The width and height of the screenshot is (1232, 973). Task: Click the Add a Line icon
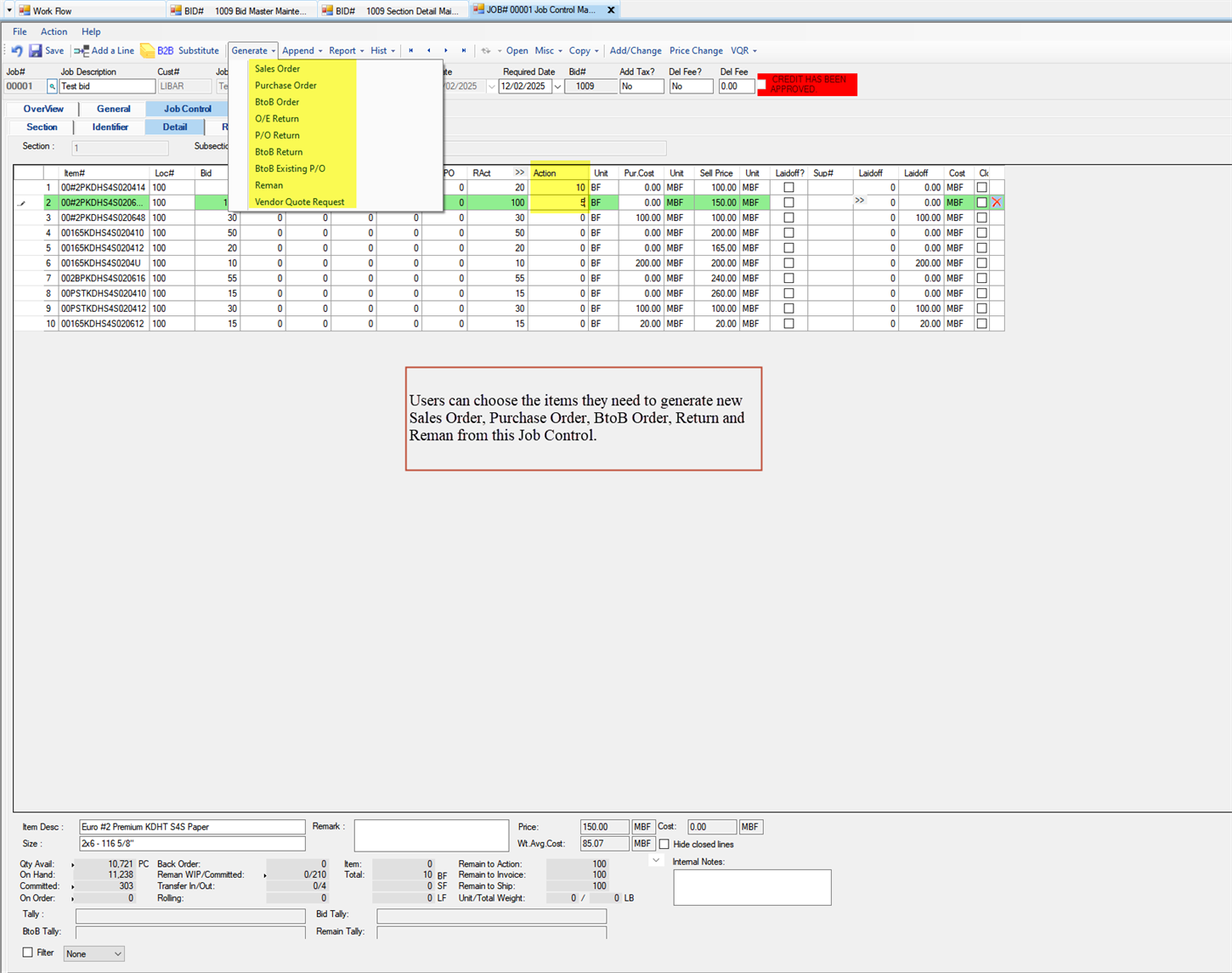(82, 51)
